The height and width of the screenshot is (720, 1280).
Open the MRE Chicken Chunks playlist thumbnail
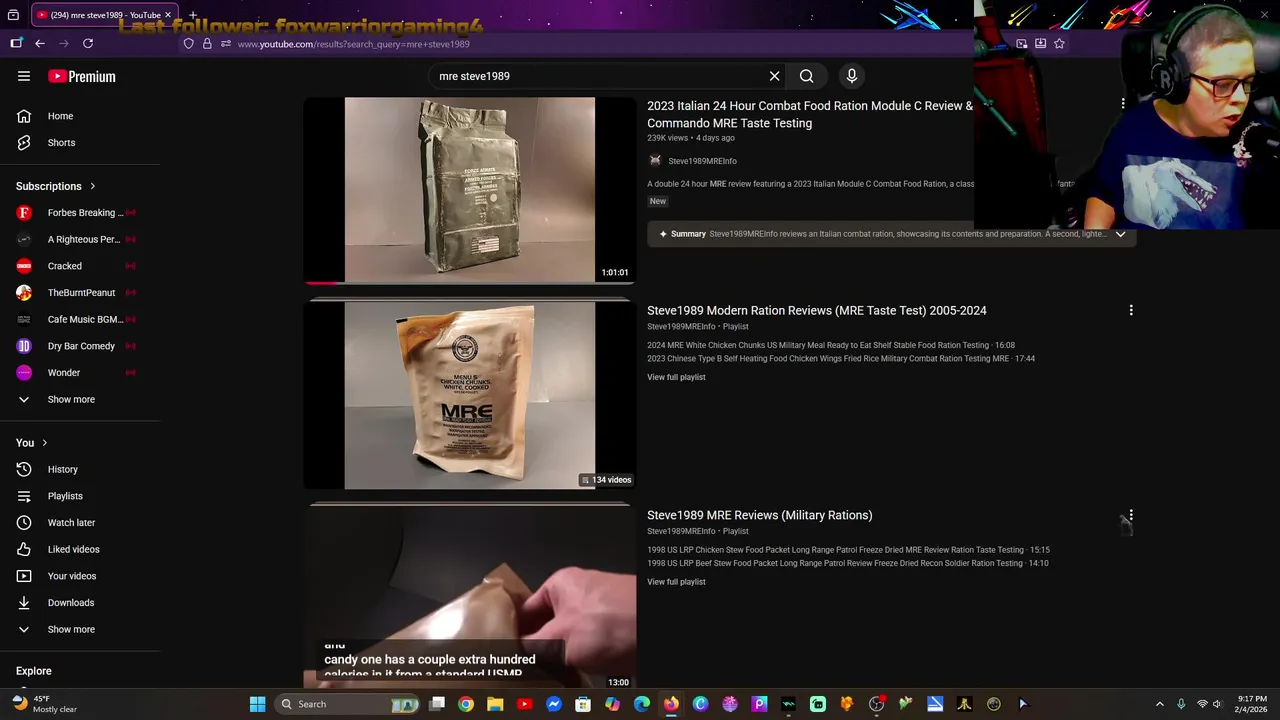[470, 396]
